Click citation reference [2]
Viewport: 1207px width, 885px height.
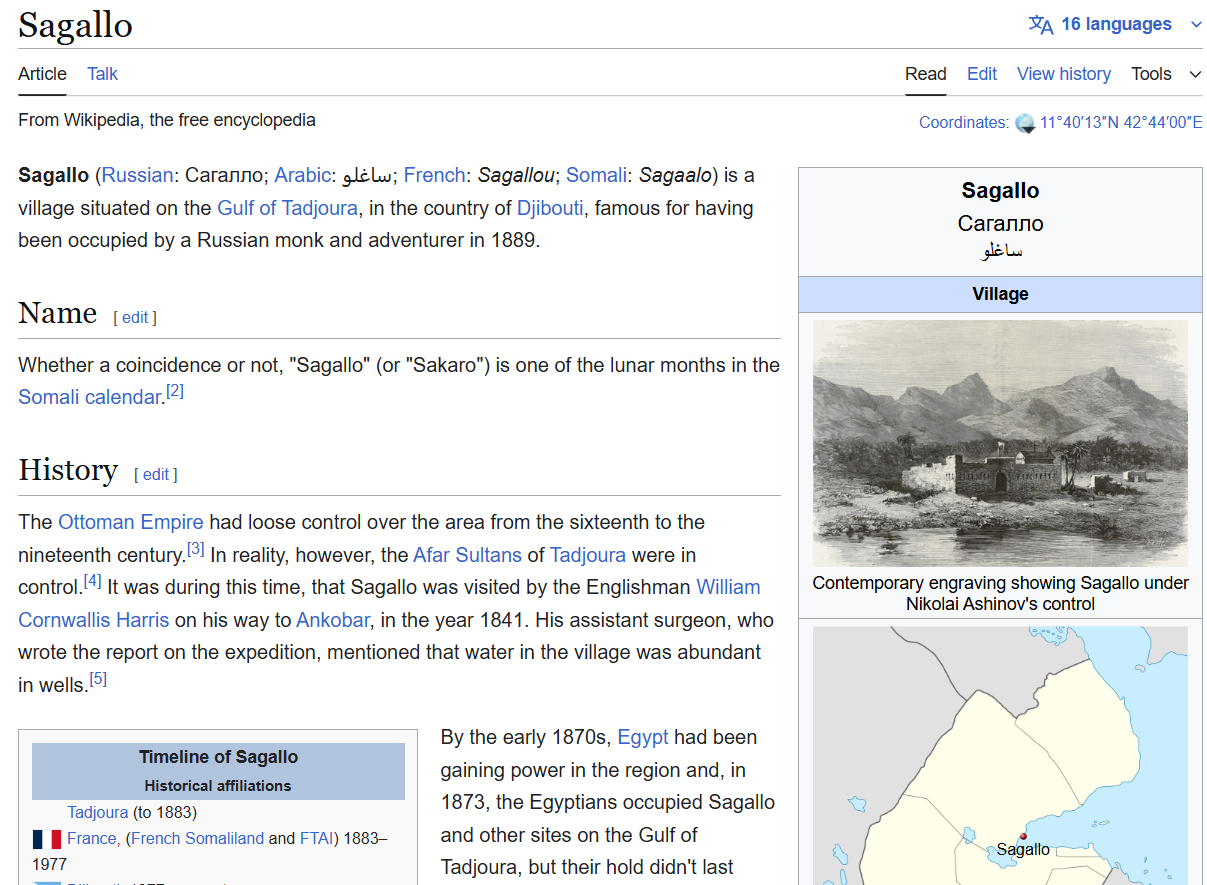(175, 391)
